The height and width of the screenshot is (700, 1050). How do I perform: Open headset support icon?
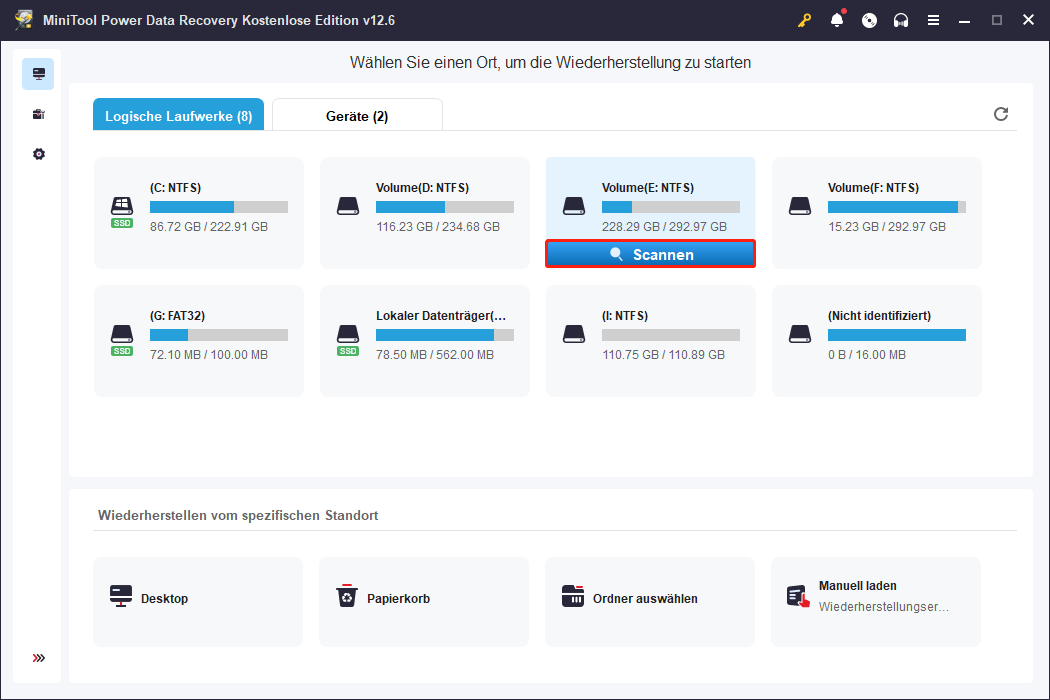coord(901,20)
